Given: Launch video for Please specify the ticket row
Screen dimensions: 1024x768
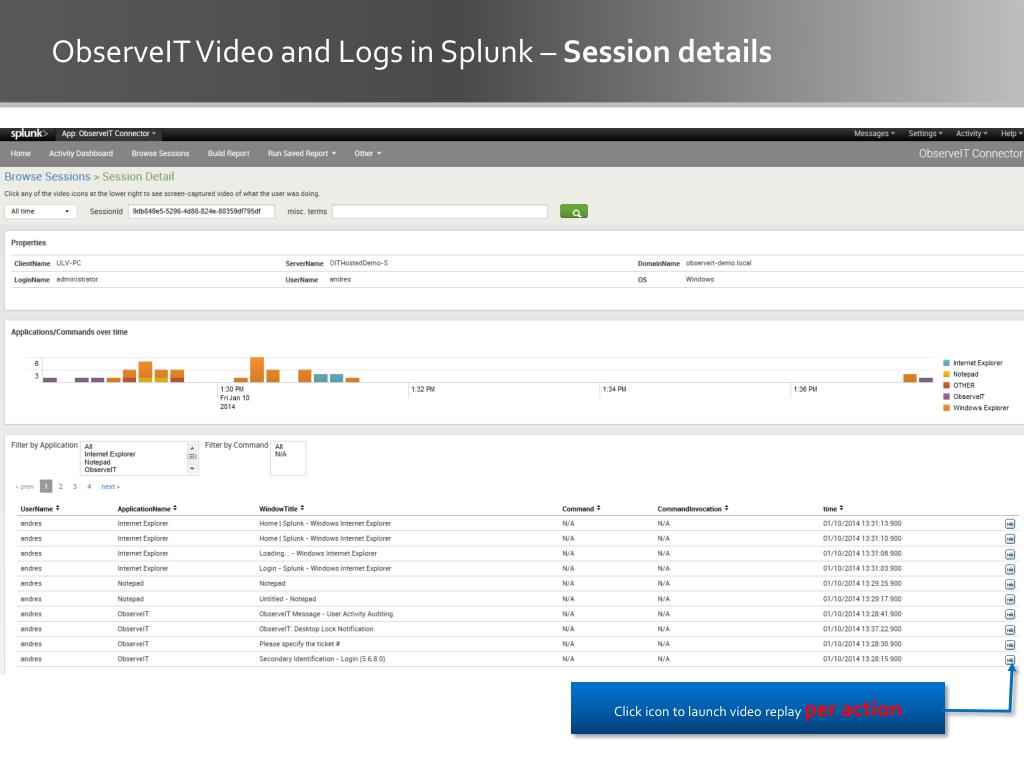Looking at the screenshot, I should 1010,645.
